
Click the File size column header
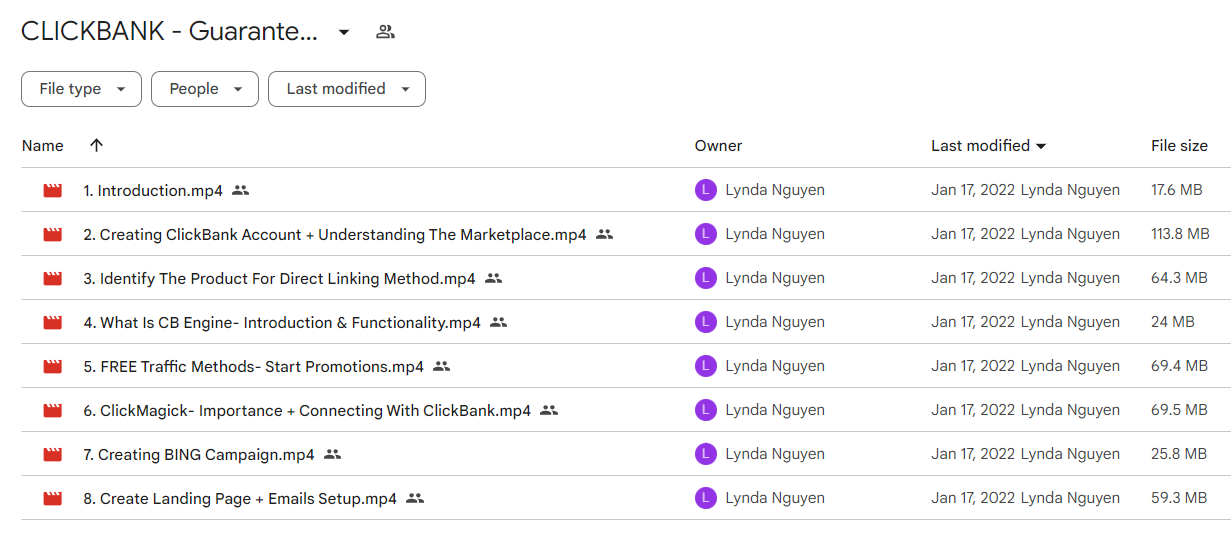point(1179,146)
